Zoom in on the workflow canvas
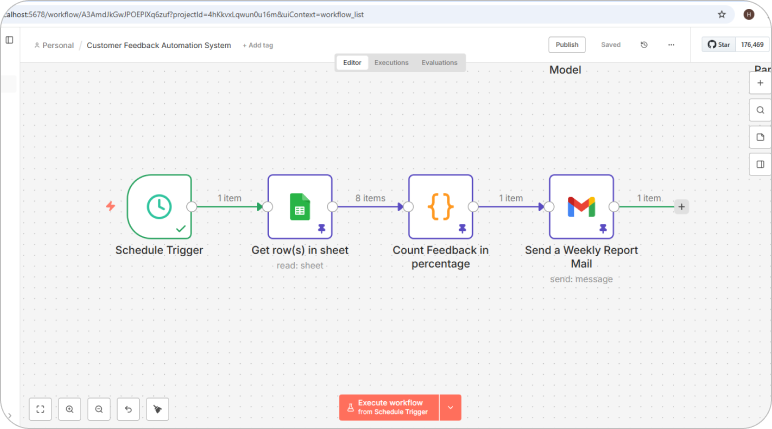The height and width of the screenshot is (429, 772). [x=70, y=408]
